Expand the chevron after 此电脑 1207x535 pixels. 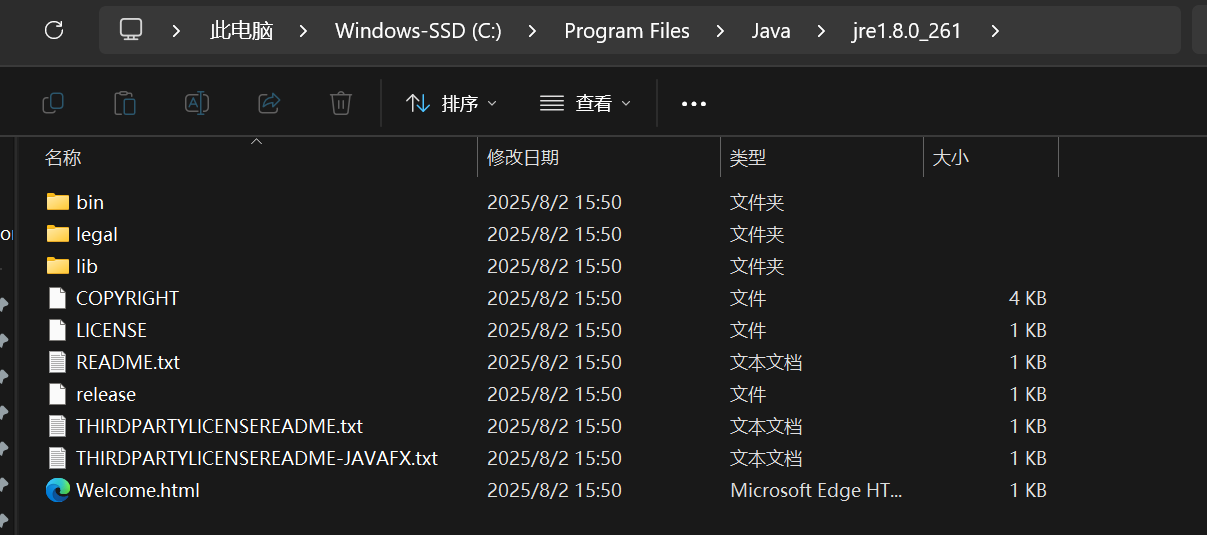point(303,31)
